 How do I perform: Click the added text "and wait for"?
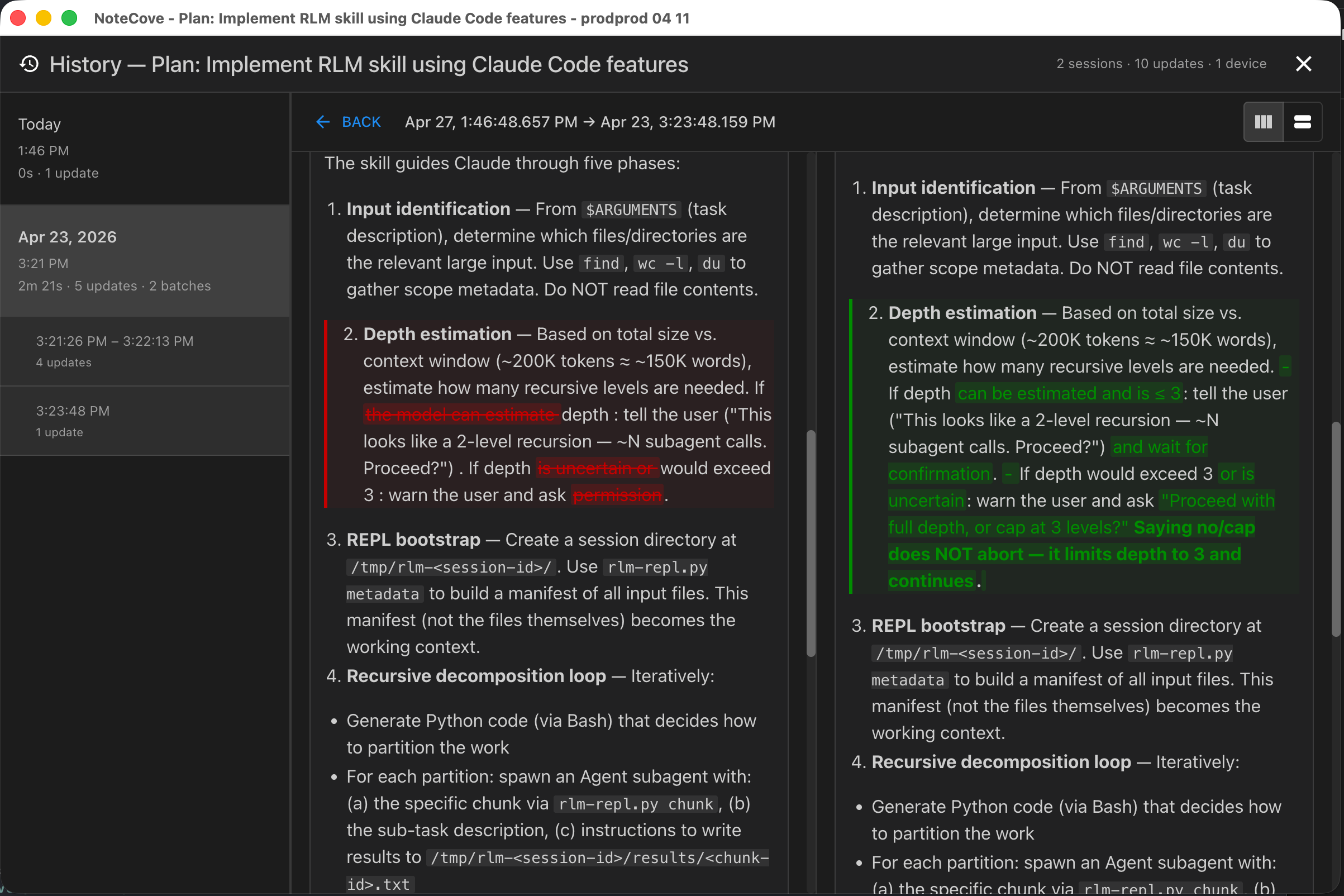[x=1160, y=447]
